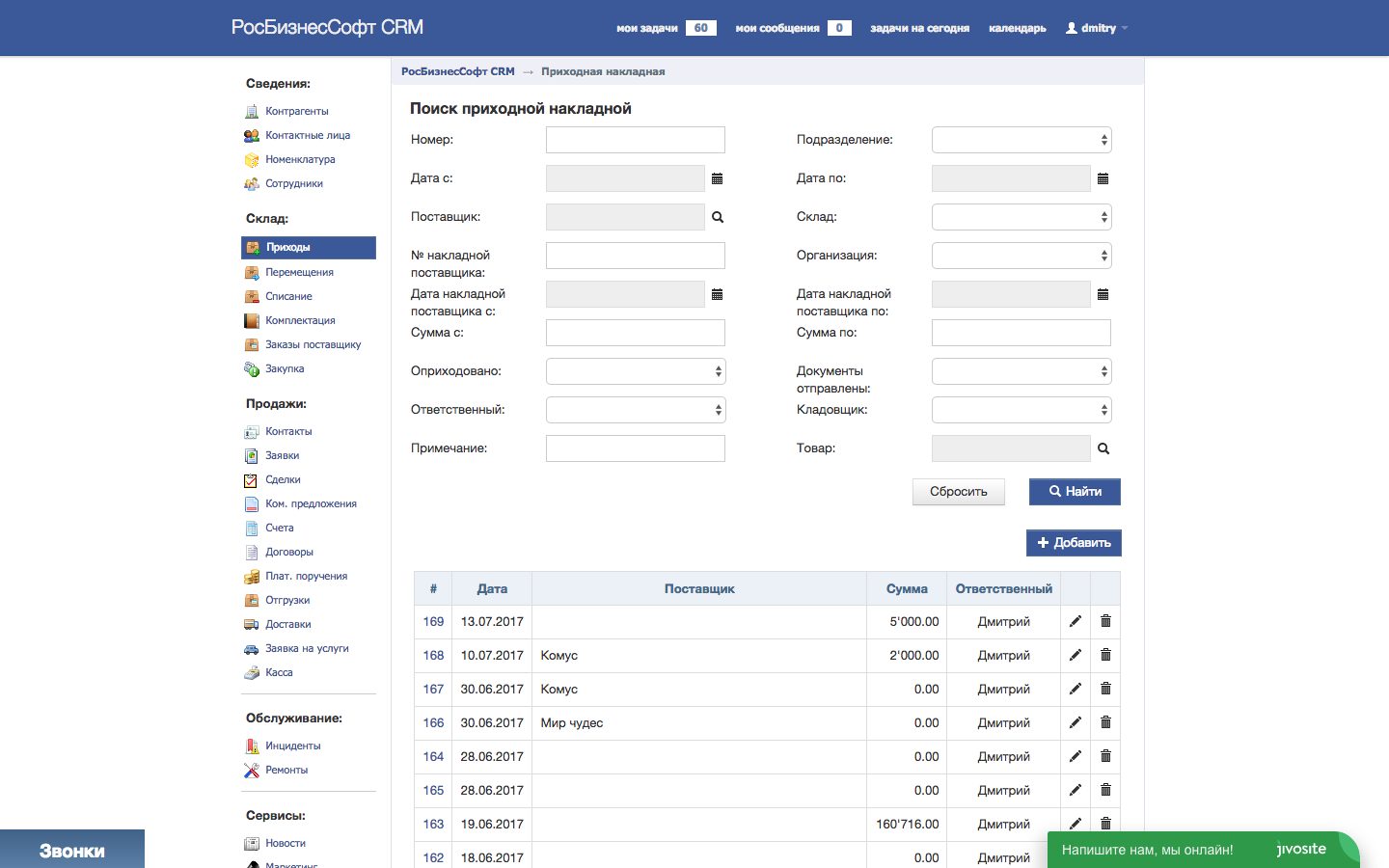Viewport: 1389px width, 868px height.
Task: Click inside the Номер input field
Action: (x=635, y=140)
